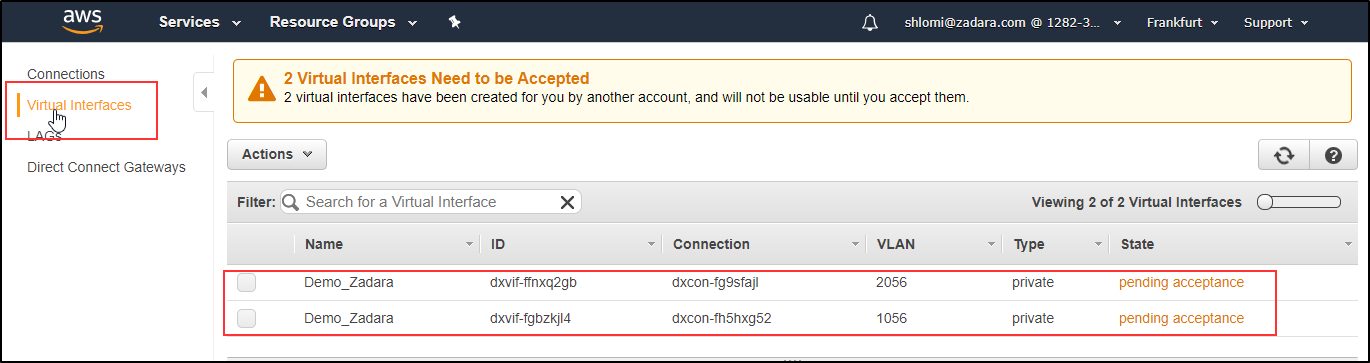1370x363 pixels.
Task: Check the box for dxvif-fgbzkjl4 row
Action: coord(246,319)
